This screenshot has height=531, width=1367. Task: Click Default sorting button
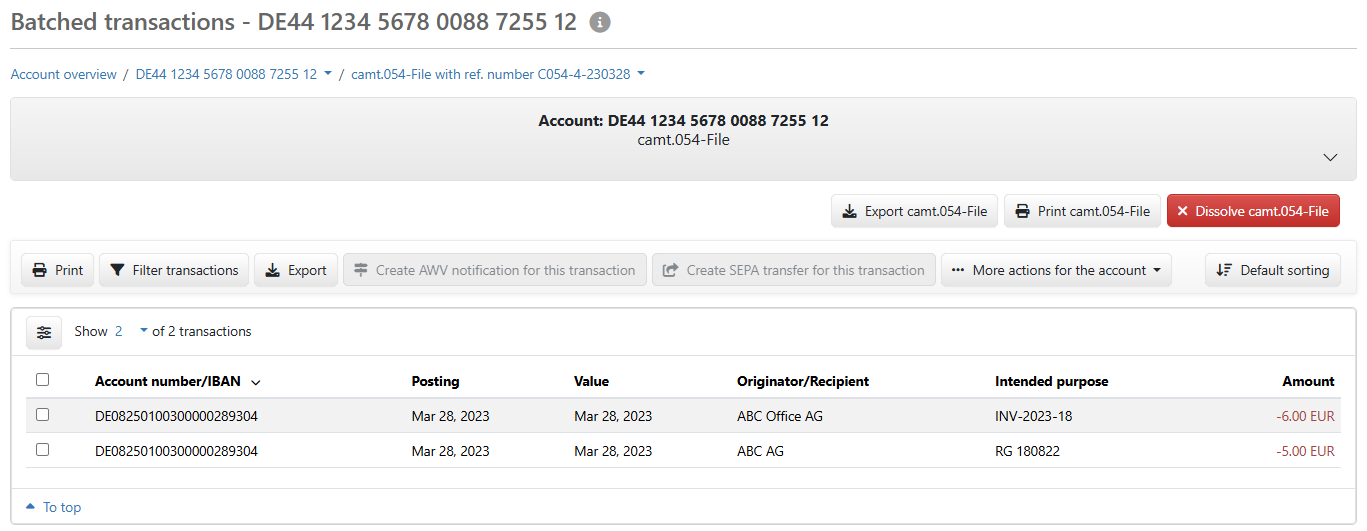1273,270
